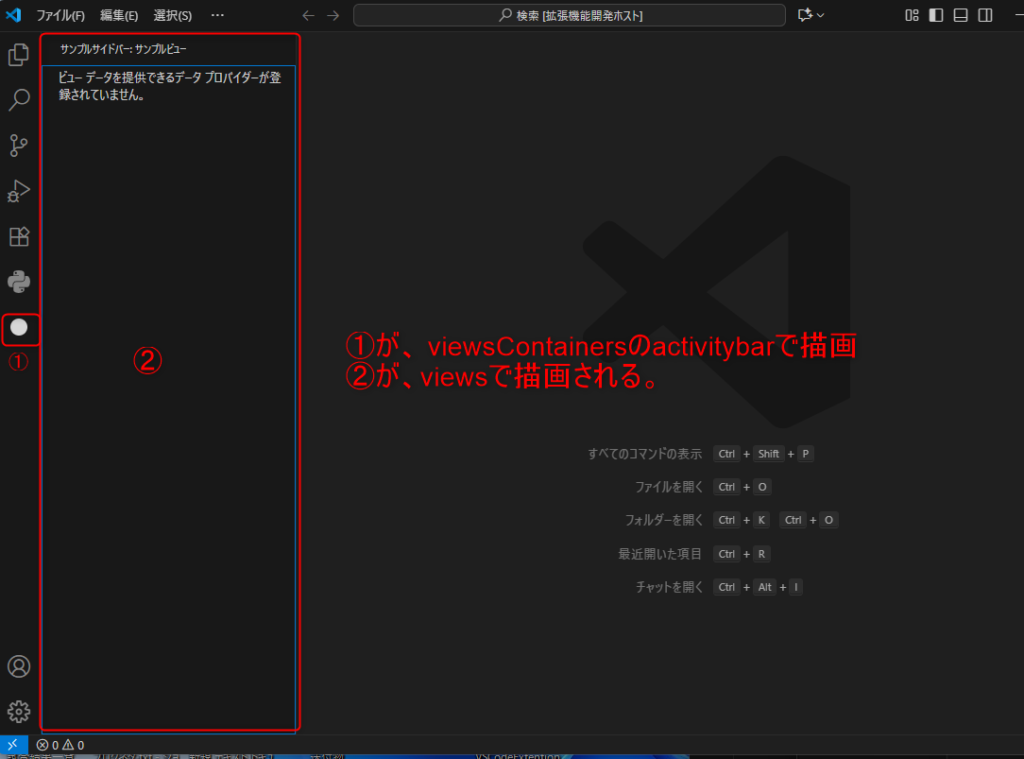This screenshot has width=1024, height=759.
Task: Open the Run and Debug view
Action: [x=18, y=191]
